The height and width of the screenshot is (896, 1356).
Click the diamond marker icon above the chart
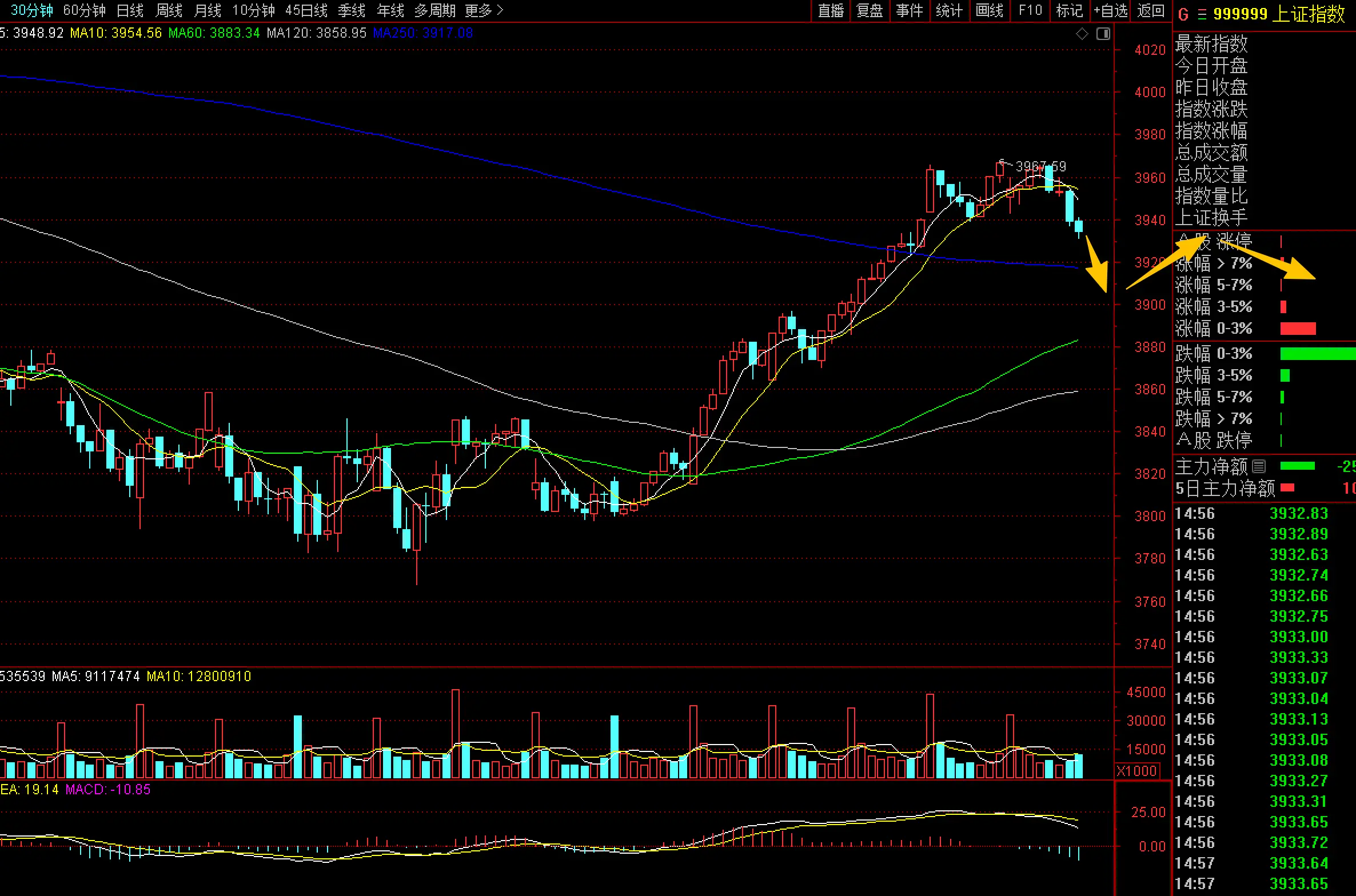pyautogui.click(x=1082, y=34)
